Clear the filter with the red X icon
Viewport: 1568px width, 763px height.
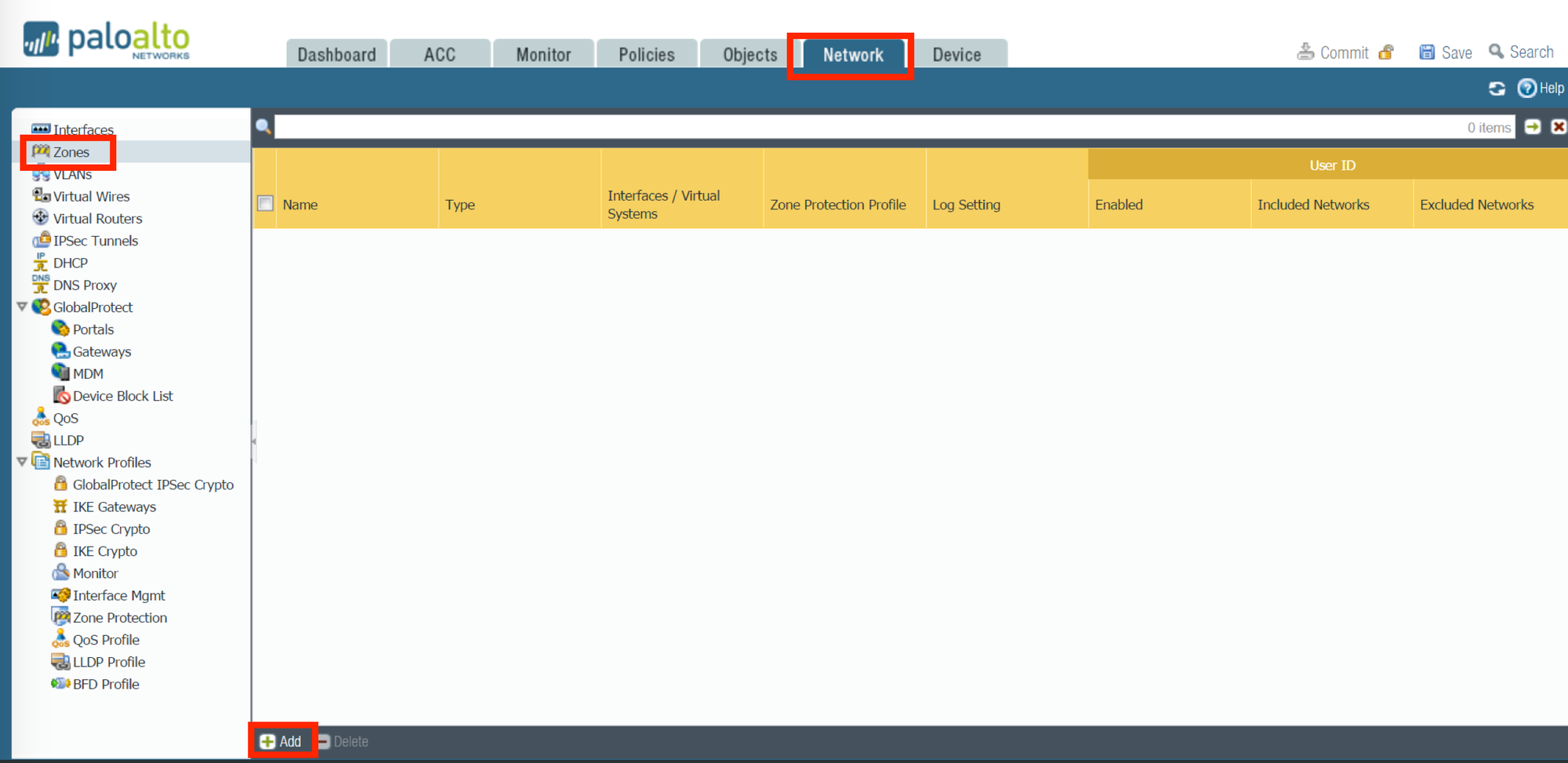point(1558,127)
